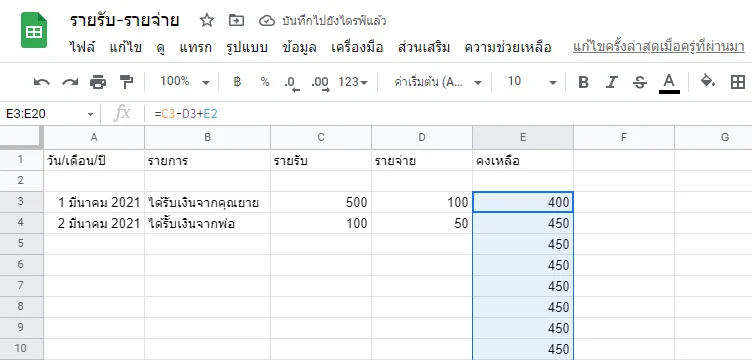This screenshot has height=360, width=752.
Task: Open the ข้อมูล menu
Action: (299, 47)
